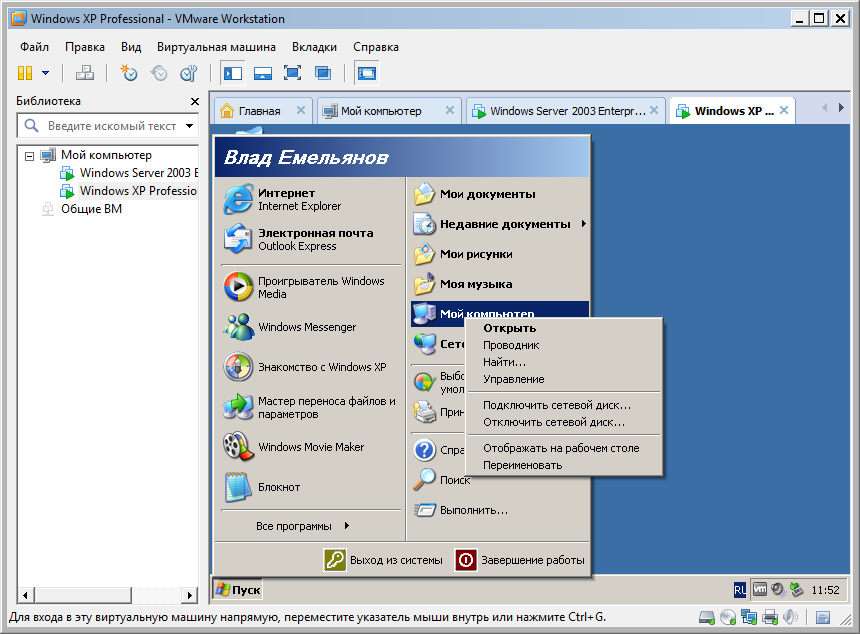Image resolution: width=860 pixels, height=634 pixels.
Task: Click Поиск in Start menu
Action: click(x=442, y=480)
